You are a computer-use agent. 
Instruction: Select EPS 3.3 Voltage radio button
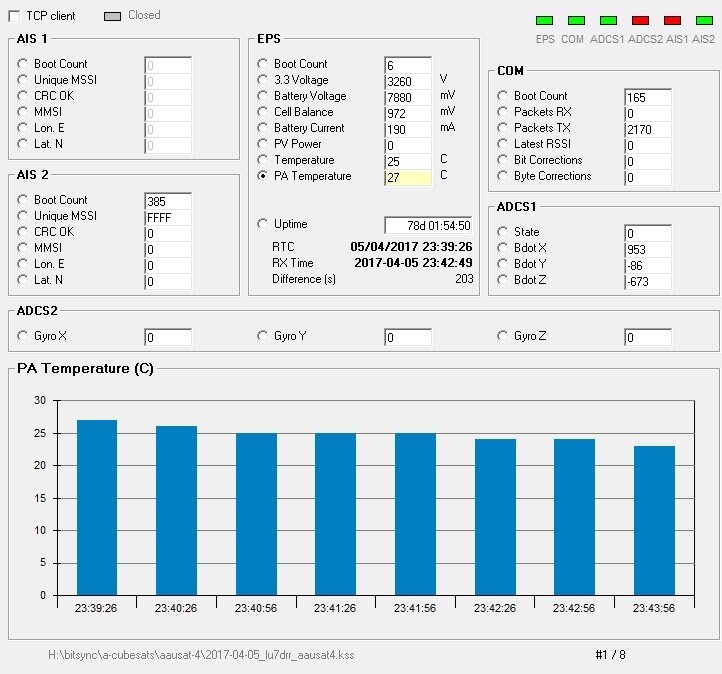262,80
